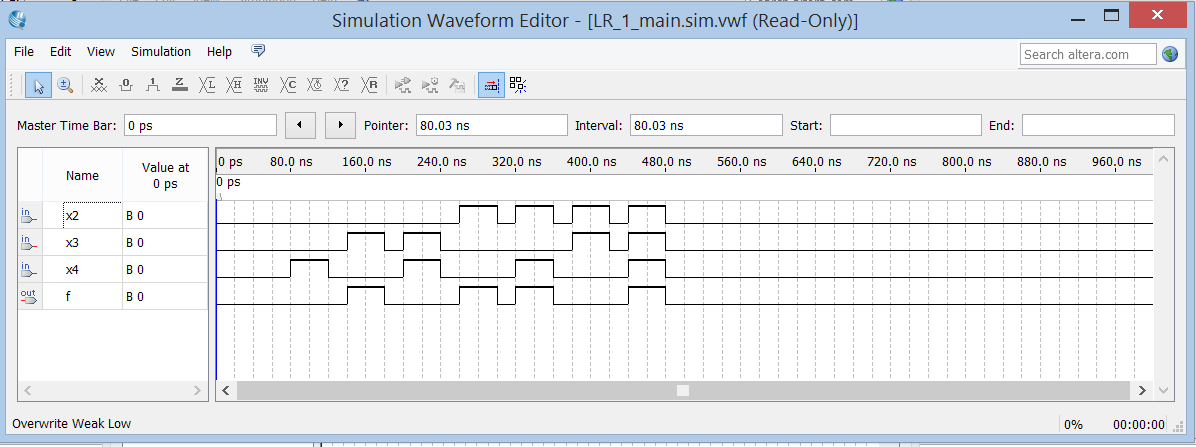Open Count Value (C) tool

pos(288,85)
